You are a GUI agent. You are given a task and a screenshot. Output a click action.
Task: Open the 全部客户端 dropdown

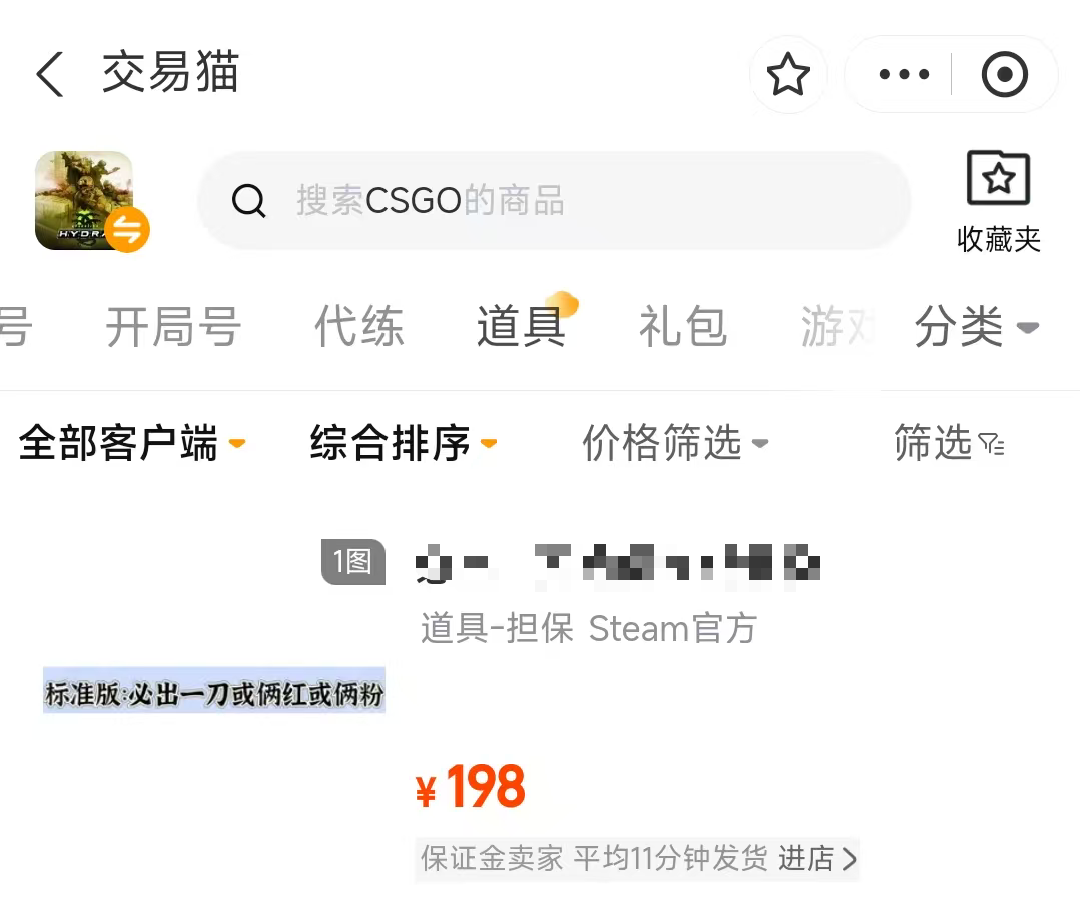click(132, 443)
